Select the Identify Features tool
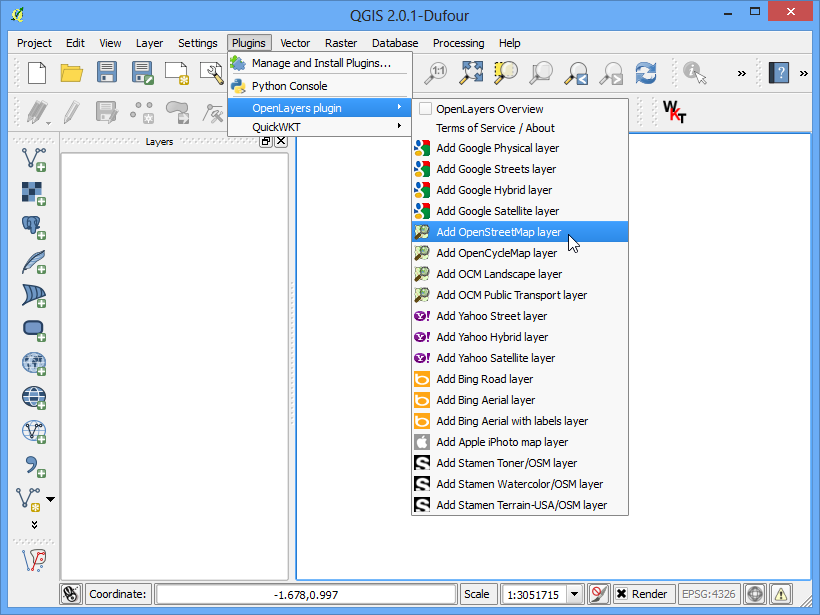 [694, 73]
